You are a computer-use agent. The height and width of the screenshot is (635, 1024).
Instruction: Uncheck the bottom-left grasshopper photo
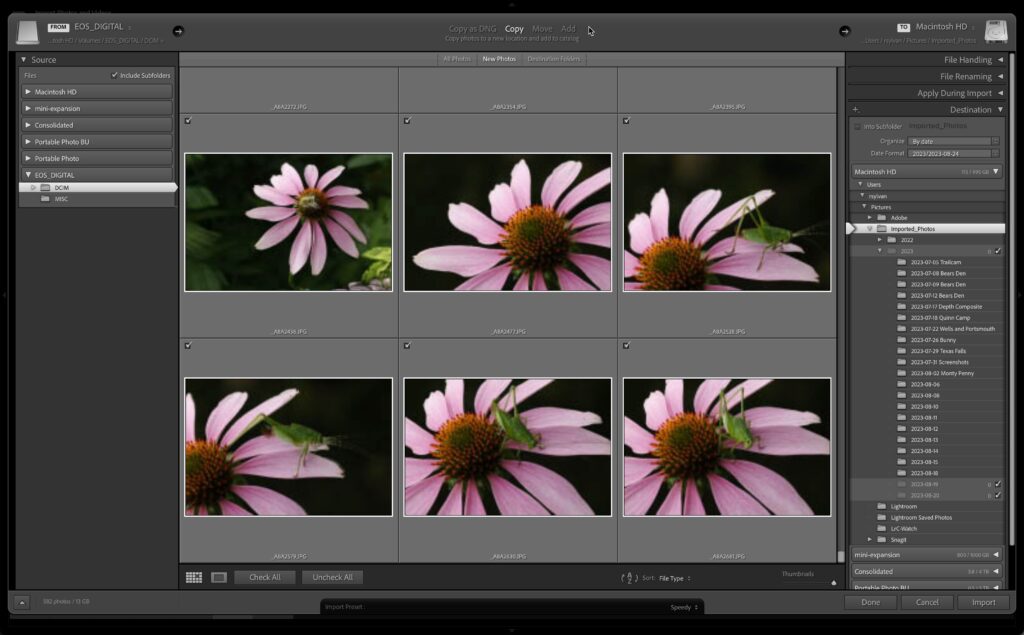coord(188,346)
